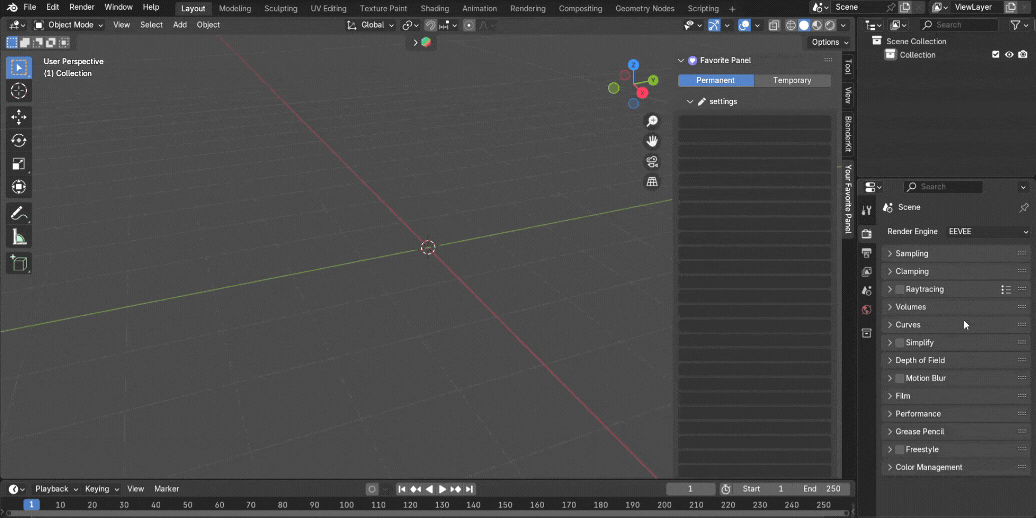Pick the Annotate tool

point(18,213)
